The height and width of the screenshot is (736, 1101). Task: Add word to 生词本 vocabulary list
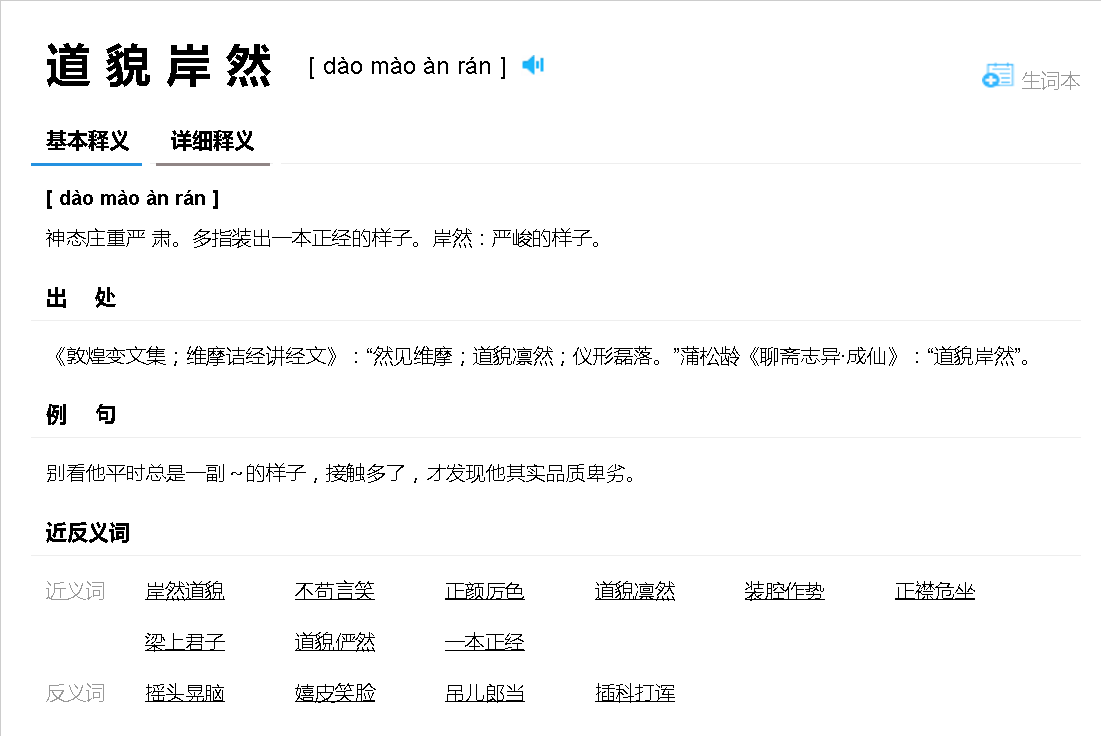[x=1052, y=80]
